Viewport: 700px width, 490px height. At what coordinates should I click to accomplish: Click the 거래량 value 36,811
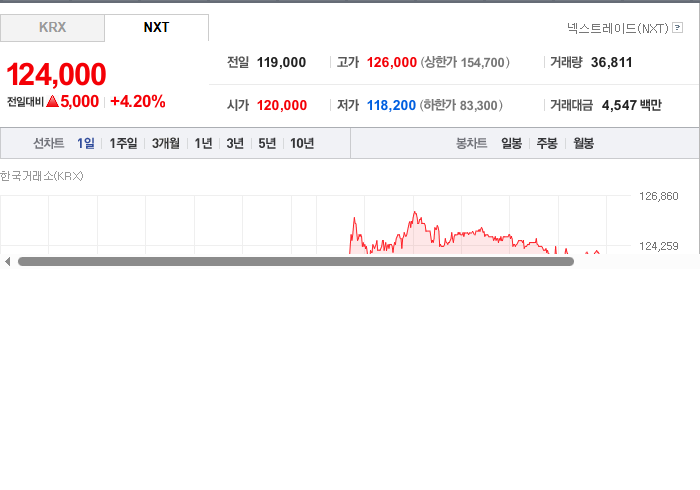point(612,62)
